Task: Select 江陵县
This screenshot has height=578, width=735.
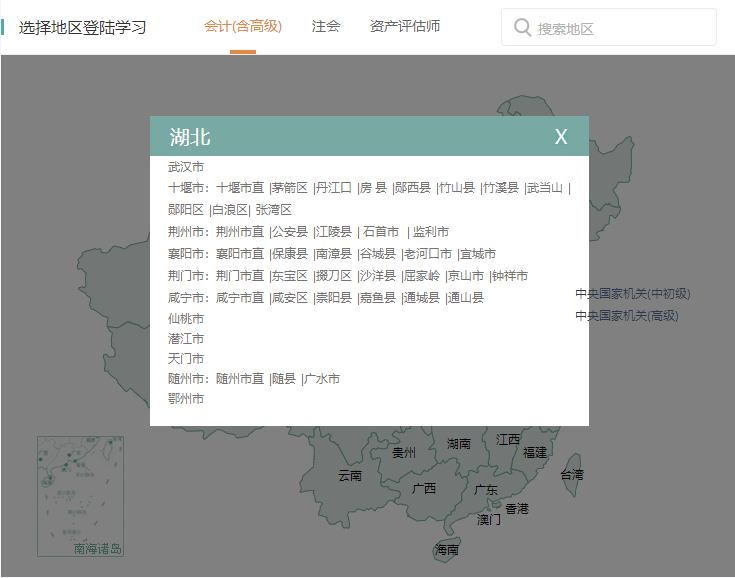Action: click(x=334, y=232)
